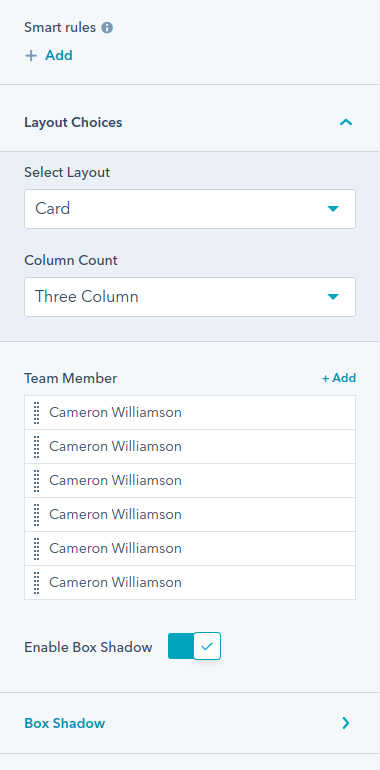
Task: Collapse the Layout Choices section chevron
Action: (x=346, y=122)
